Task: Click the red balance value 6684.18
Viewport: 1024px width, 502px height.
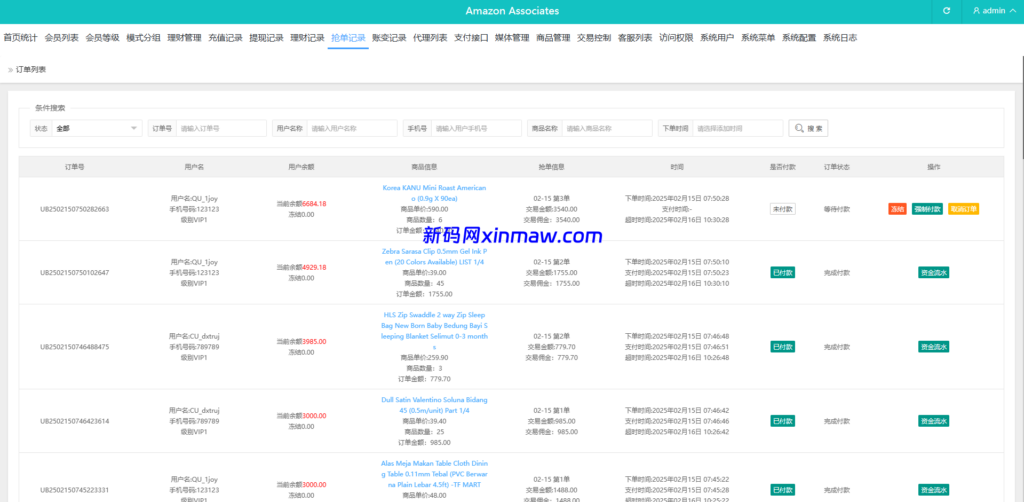Action: [314, 204]
